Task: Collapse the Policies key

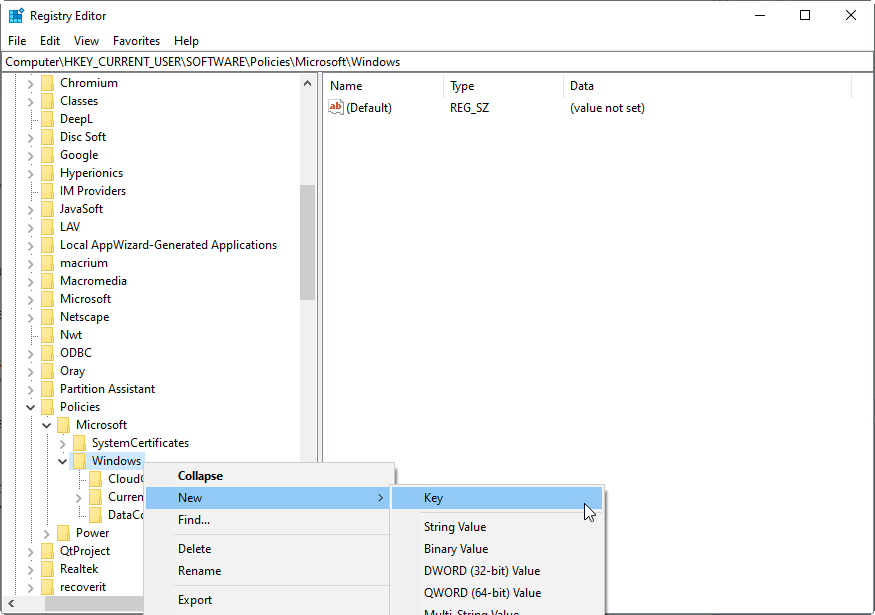Action: [x=31, y=407]
